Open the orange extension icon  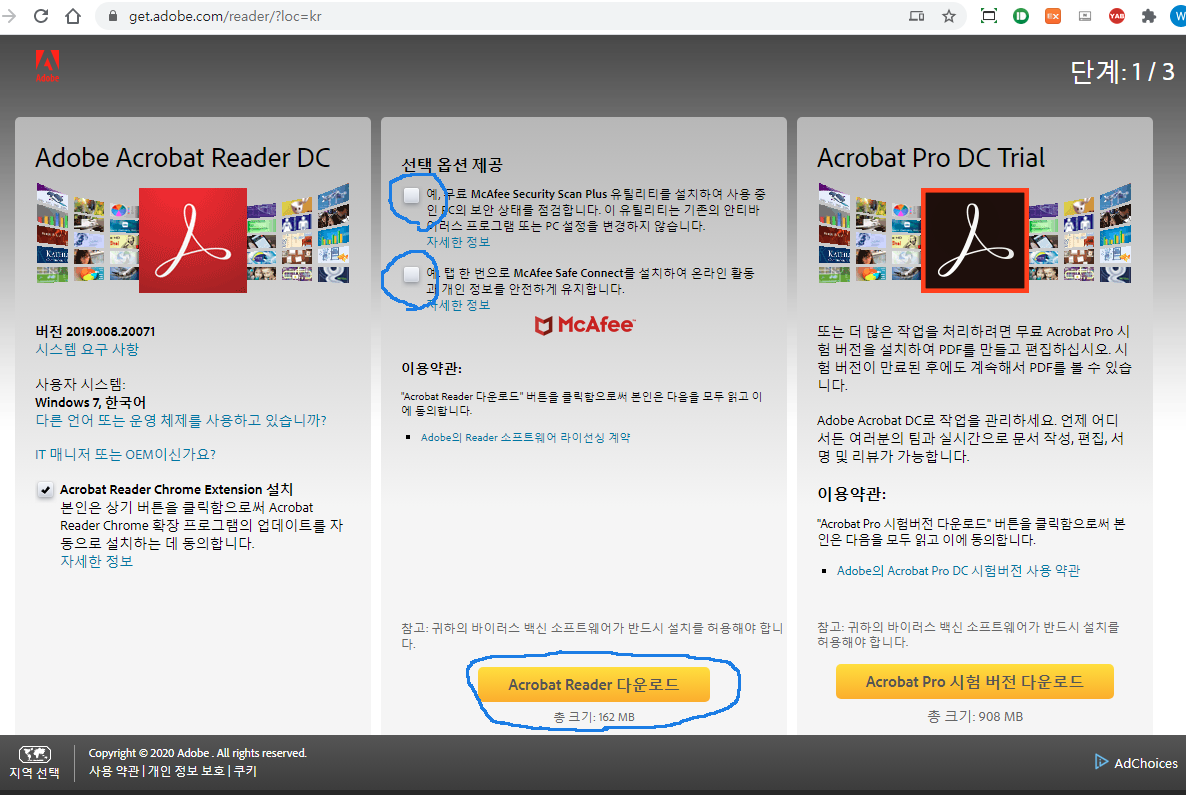(1053, 16)
